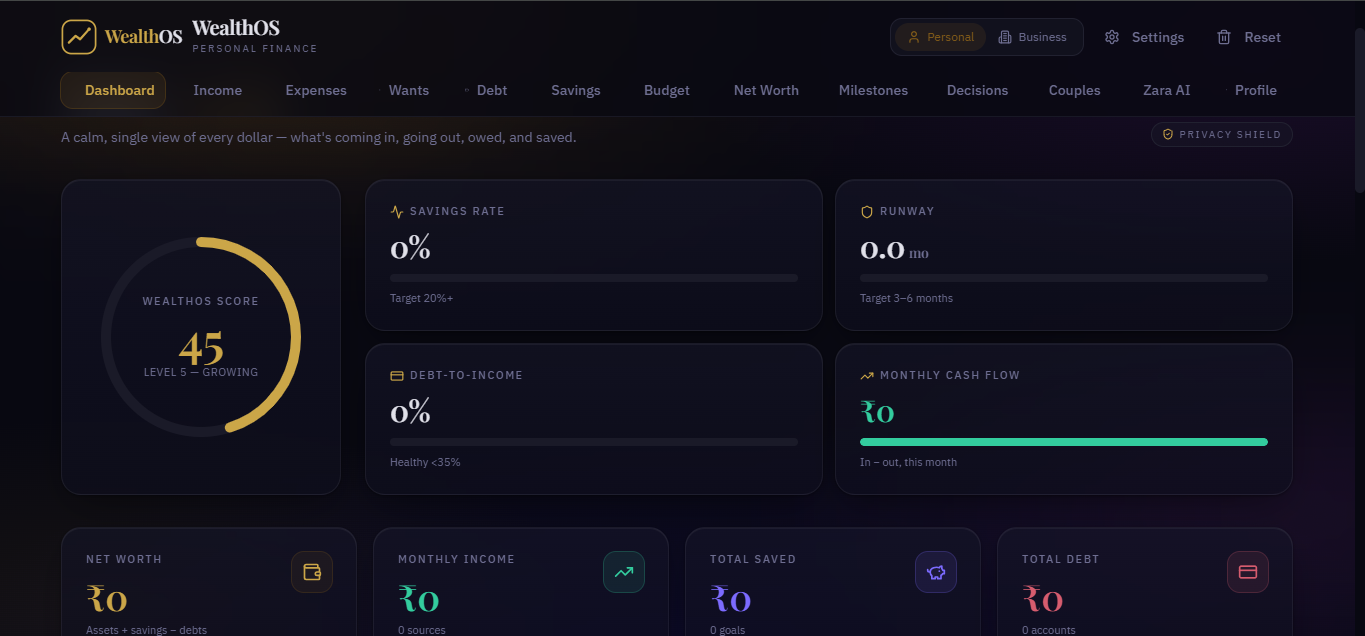The height and width of the screenshot is (636, 1365).
Task: Go to the Budget tab
Action: pyautogui.click(x=667, y=90)
